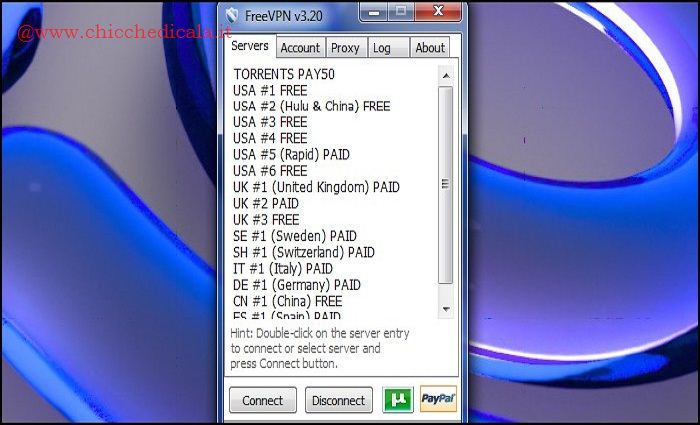Switch to the Account tab
The width and height of the screenshot is (700, 425).
(300, 48)
